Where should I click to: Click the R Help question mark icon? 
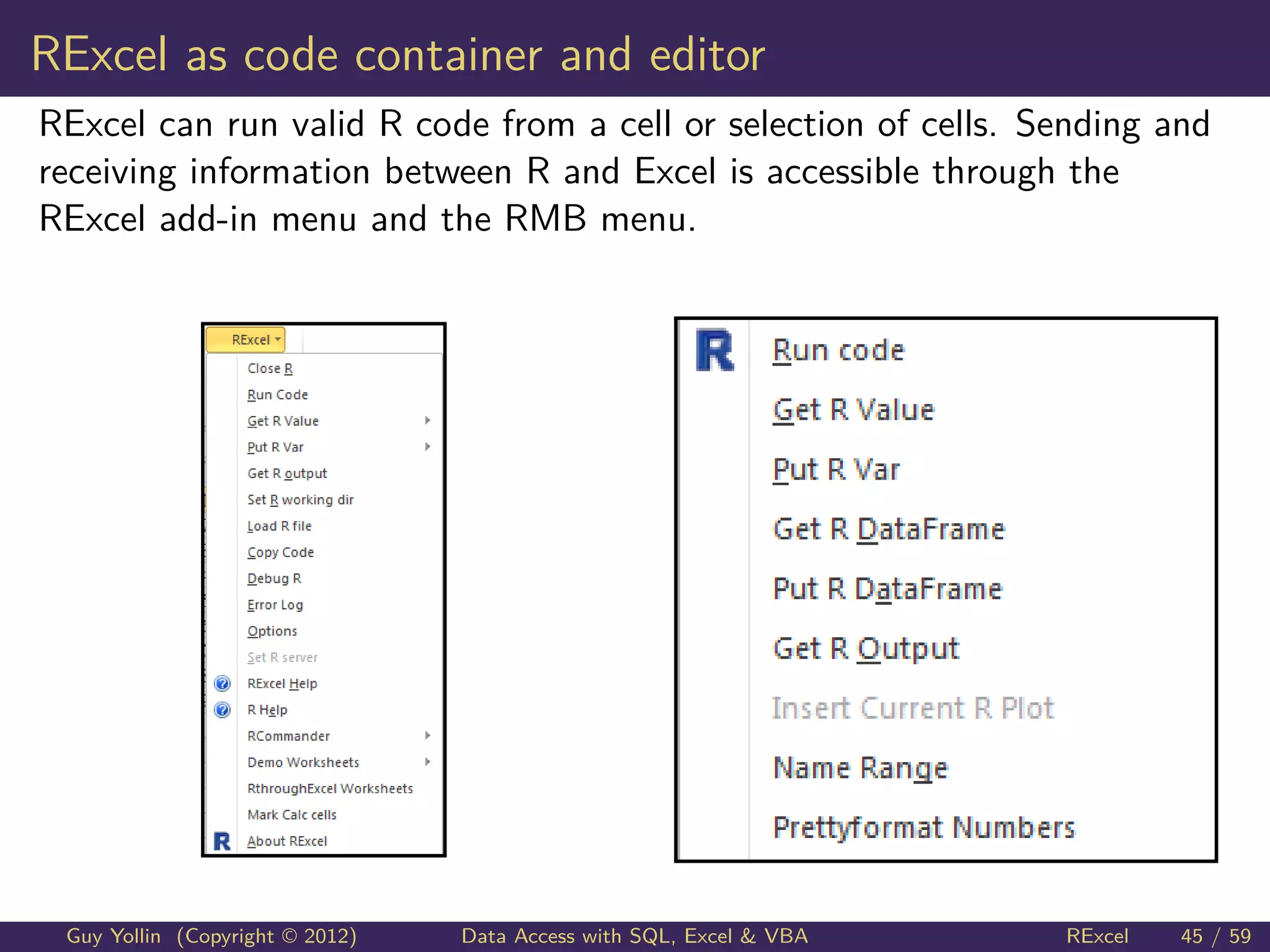(222, 710)
